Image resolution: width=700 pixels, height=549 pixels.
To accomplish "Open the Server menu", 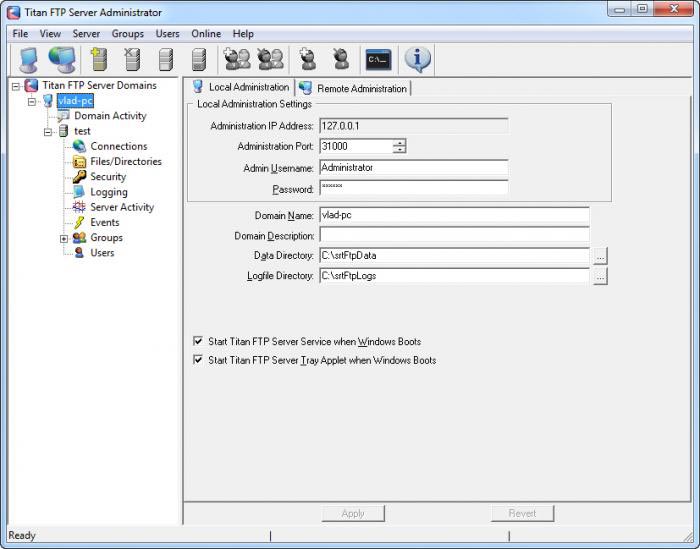I will 86,34.
